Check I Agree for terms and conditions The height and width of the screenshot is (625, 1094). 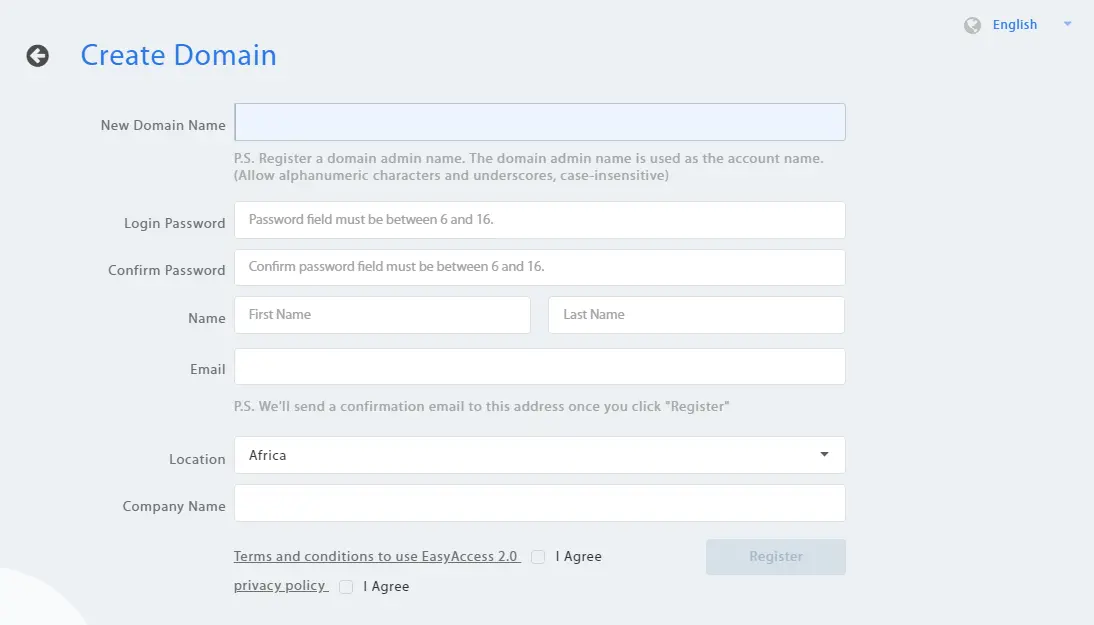[x=538, y=557]
